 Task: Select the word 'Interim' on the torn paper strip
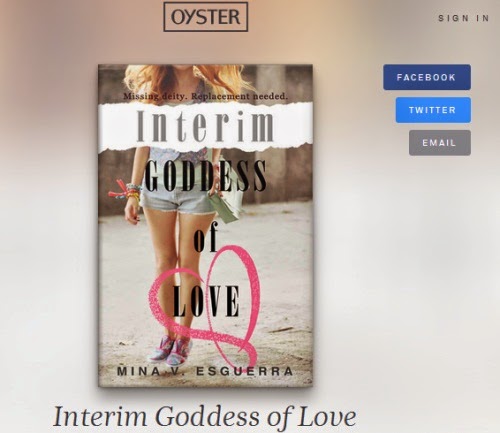[x=206, y=126]
